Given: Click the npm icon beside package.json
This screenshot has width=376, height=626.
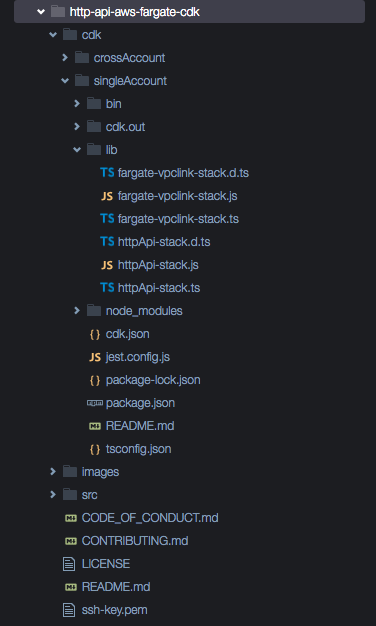Looking at the screenshot, I should coord(95,403).
